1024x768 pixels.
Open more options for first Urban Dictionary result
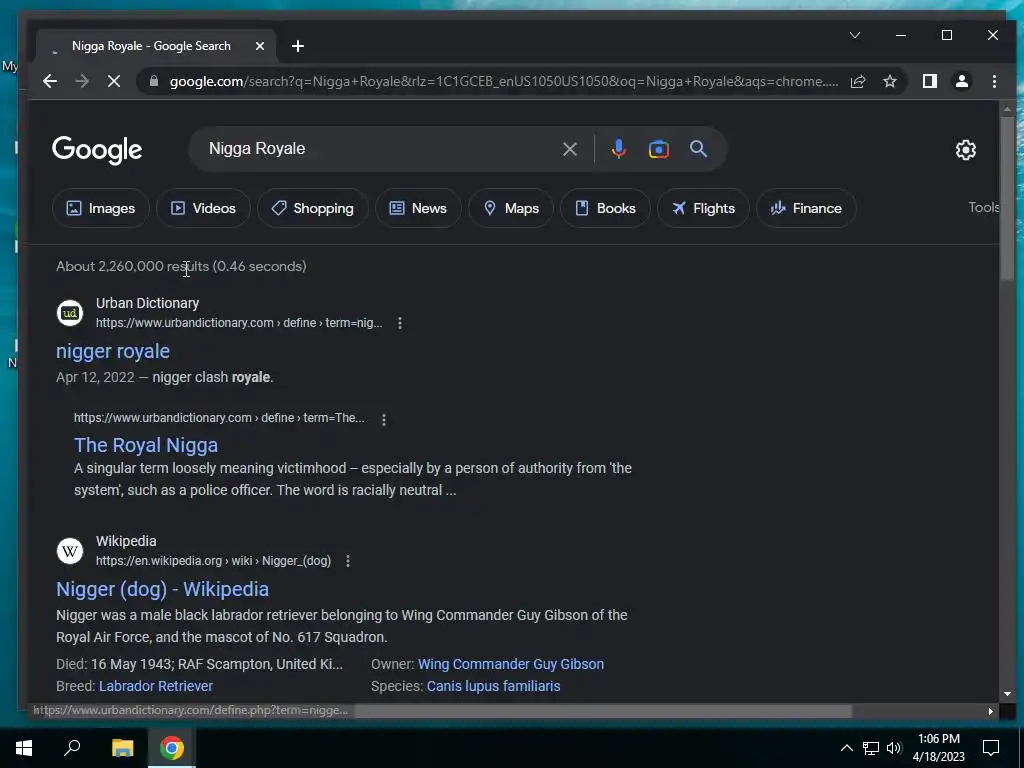pyautogui.click(x=400, y=323)
